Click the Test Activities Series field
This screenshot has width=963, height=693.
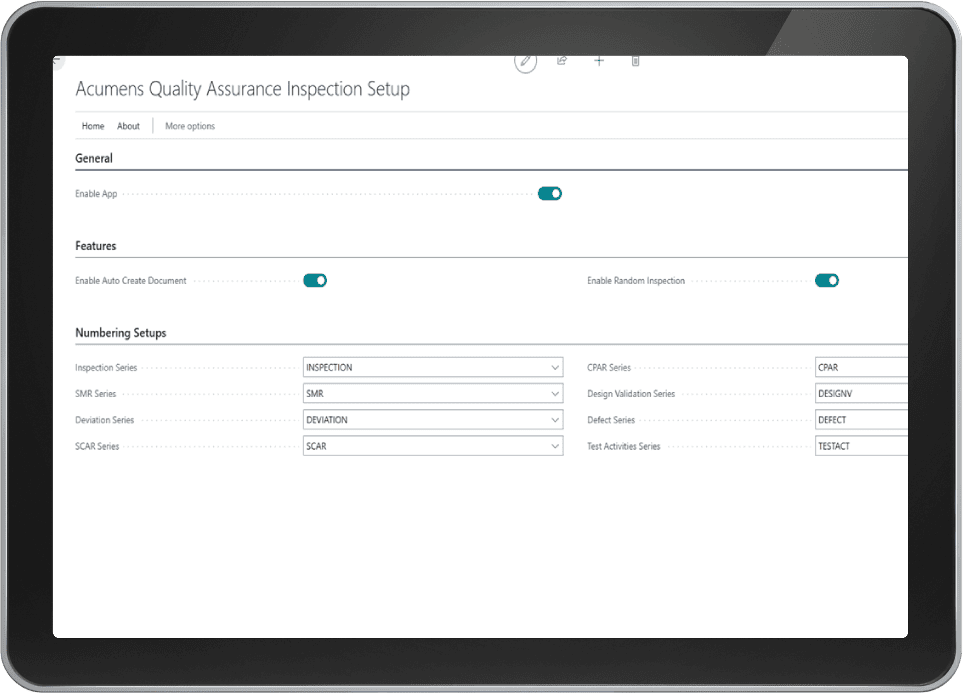point(861,446)
